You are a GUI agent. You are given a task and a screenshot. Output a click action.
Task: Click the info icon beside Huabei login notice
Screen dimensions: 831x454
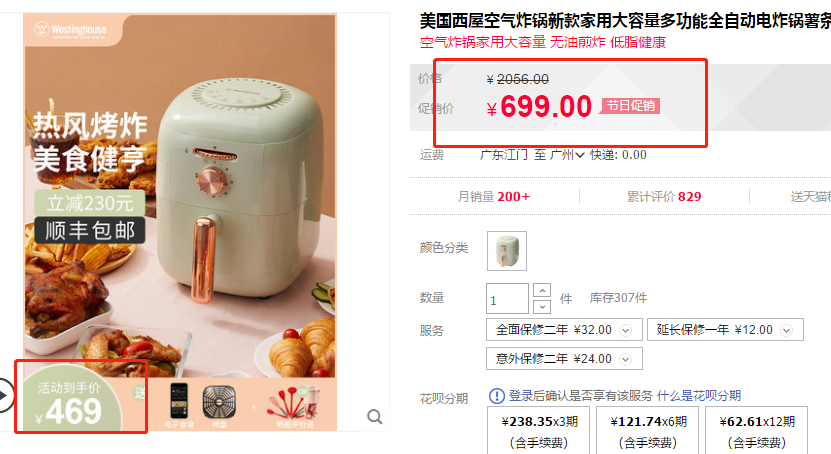497,396
